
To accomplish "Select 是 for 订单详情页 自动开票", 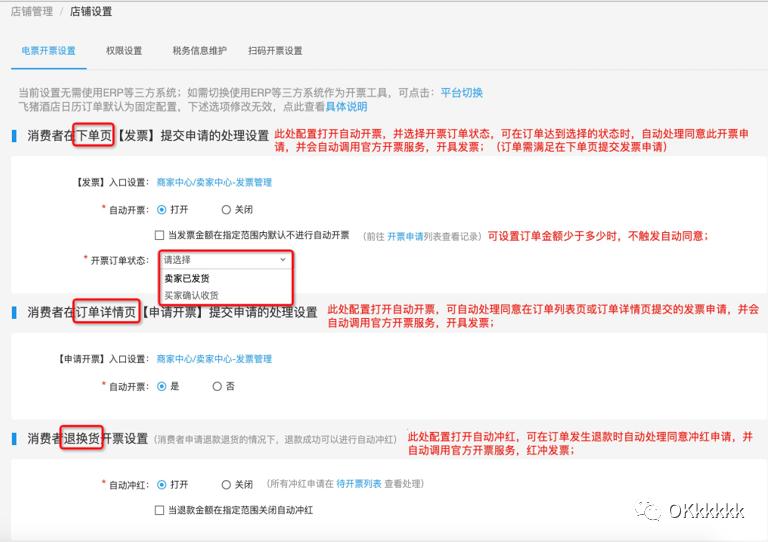I will (x=162, y=386).
